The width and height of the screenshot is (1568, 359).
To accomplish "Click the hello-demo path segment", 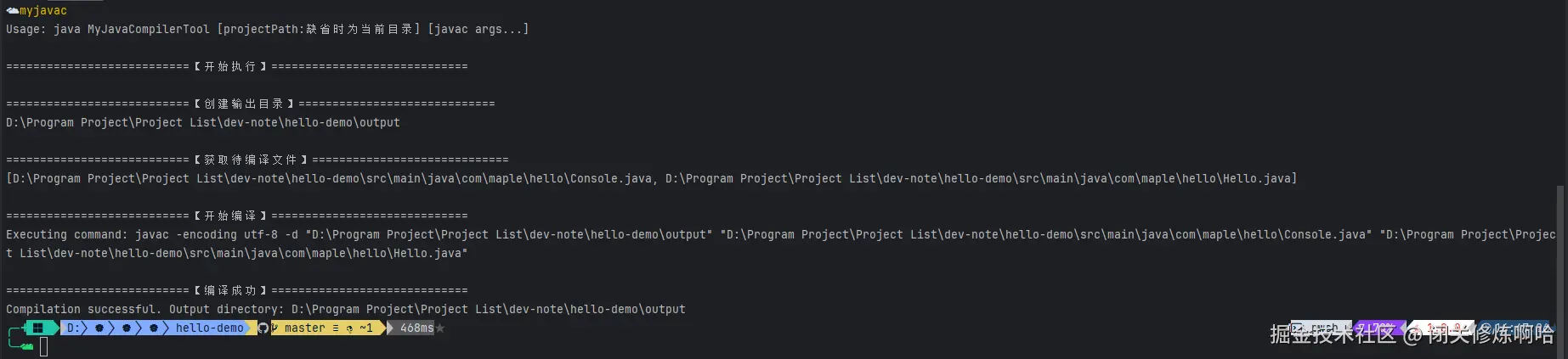I will click(x=209, y=328).
